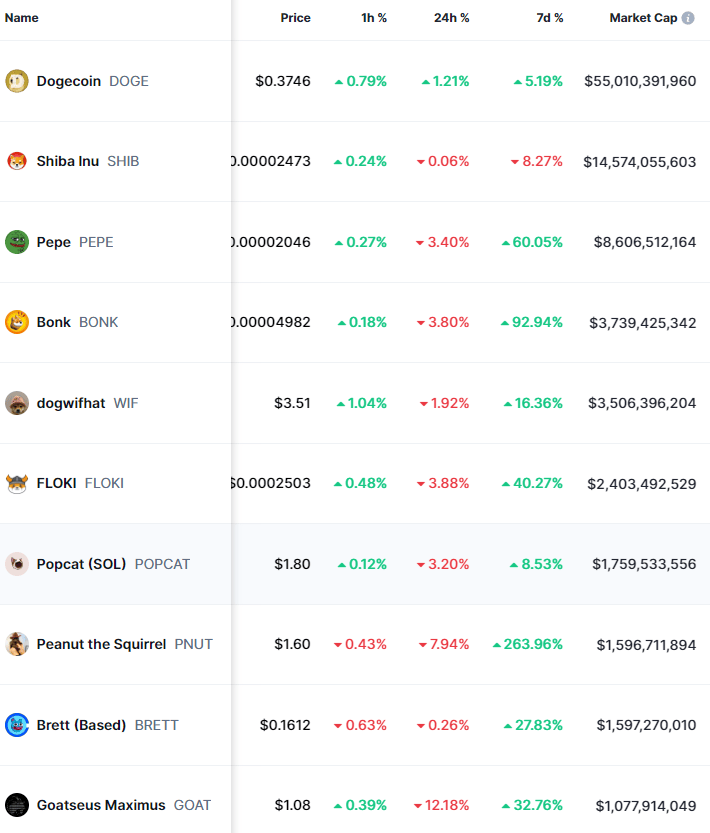Screen dimensions: 710x833
Task: Click the Dogecoin coin logo icon
Action: coord(17,81)
